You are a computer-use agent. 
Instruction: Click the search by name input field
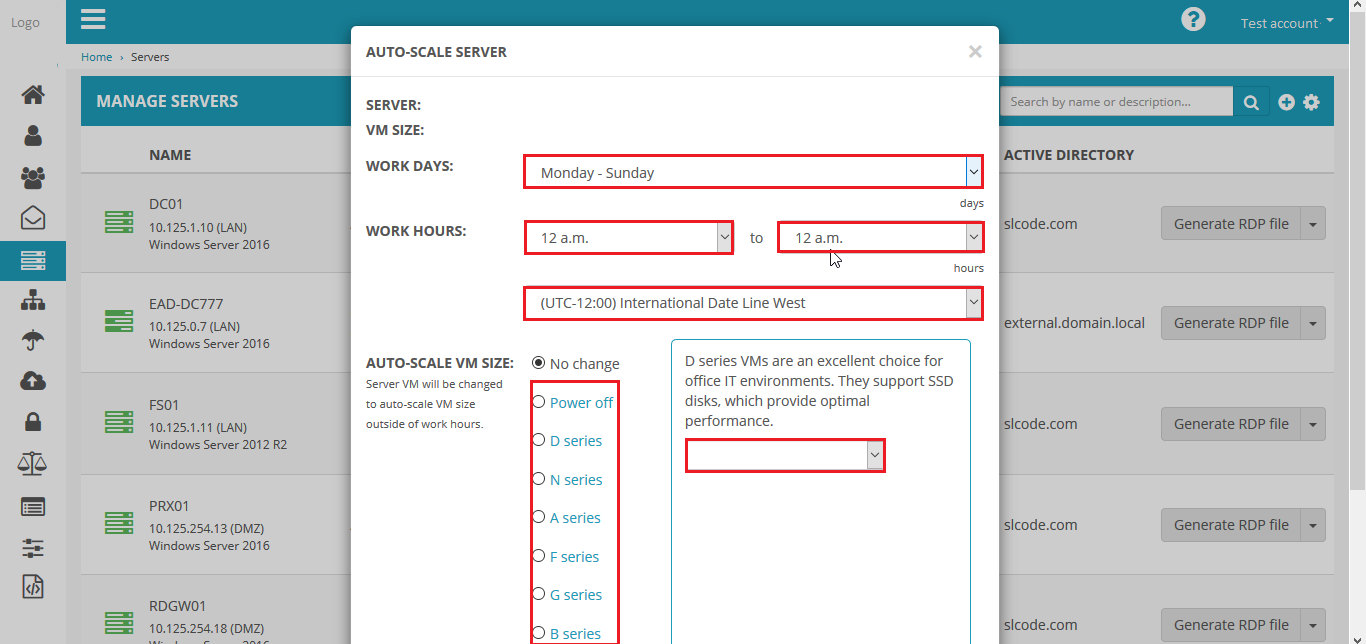[x=1116, y=102]
